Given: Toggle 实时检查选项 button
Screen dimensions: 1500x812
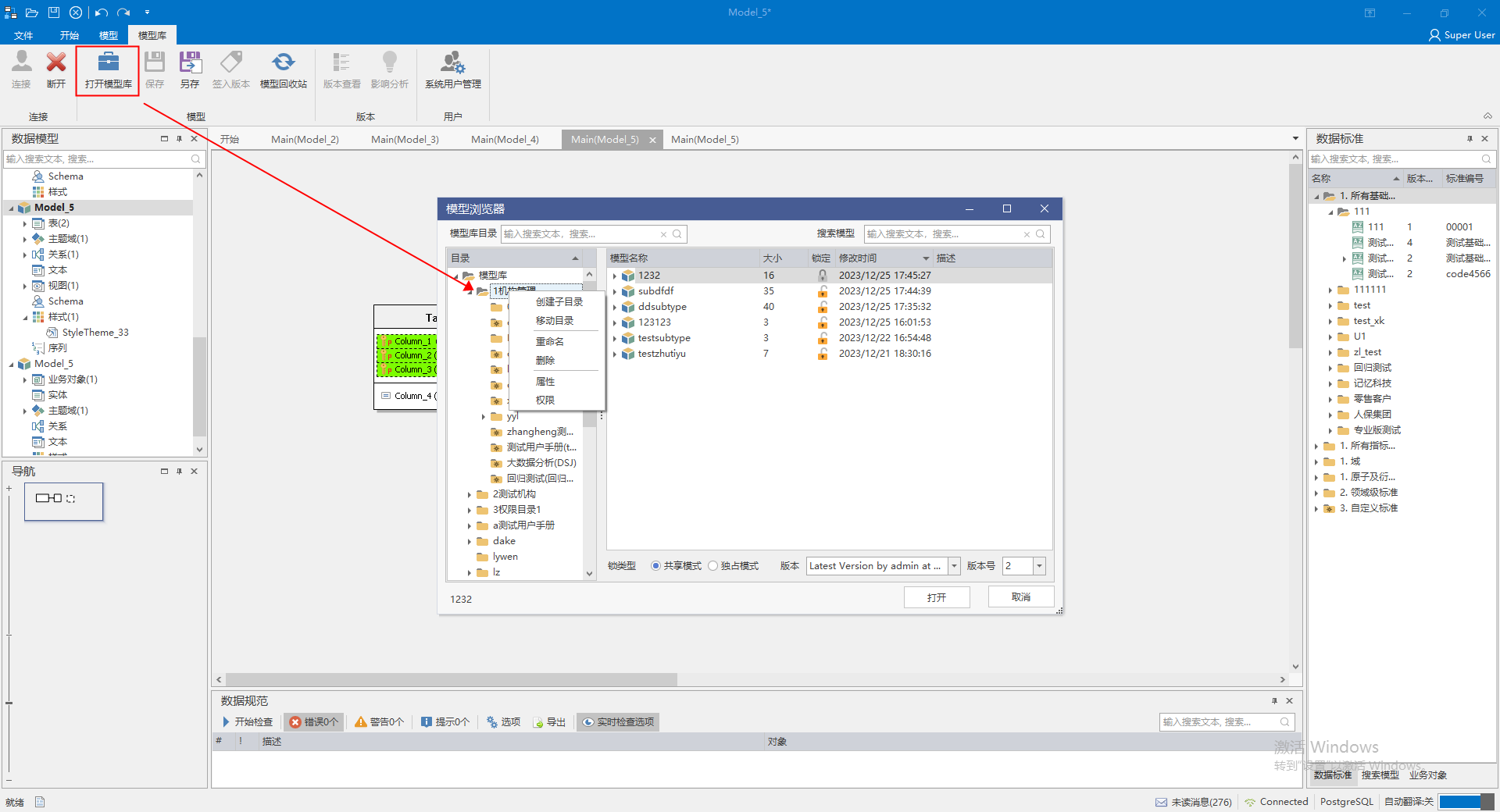Looking at the screenshot, I should pos(618,722).
